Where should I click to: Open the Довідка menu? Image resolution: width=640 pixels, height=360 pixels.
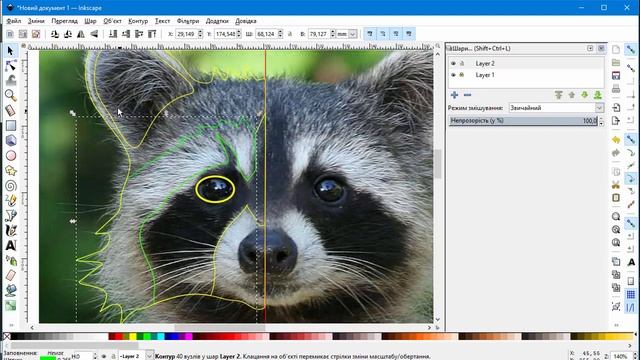(x=246, y=21)
